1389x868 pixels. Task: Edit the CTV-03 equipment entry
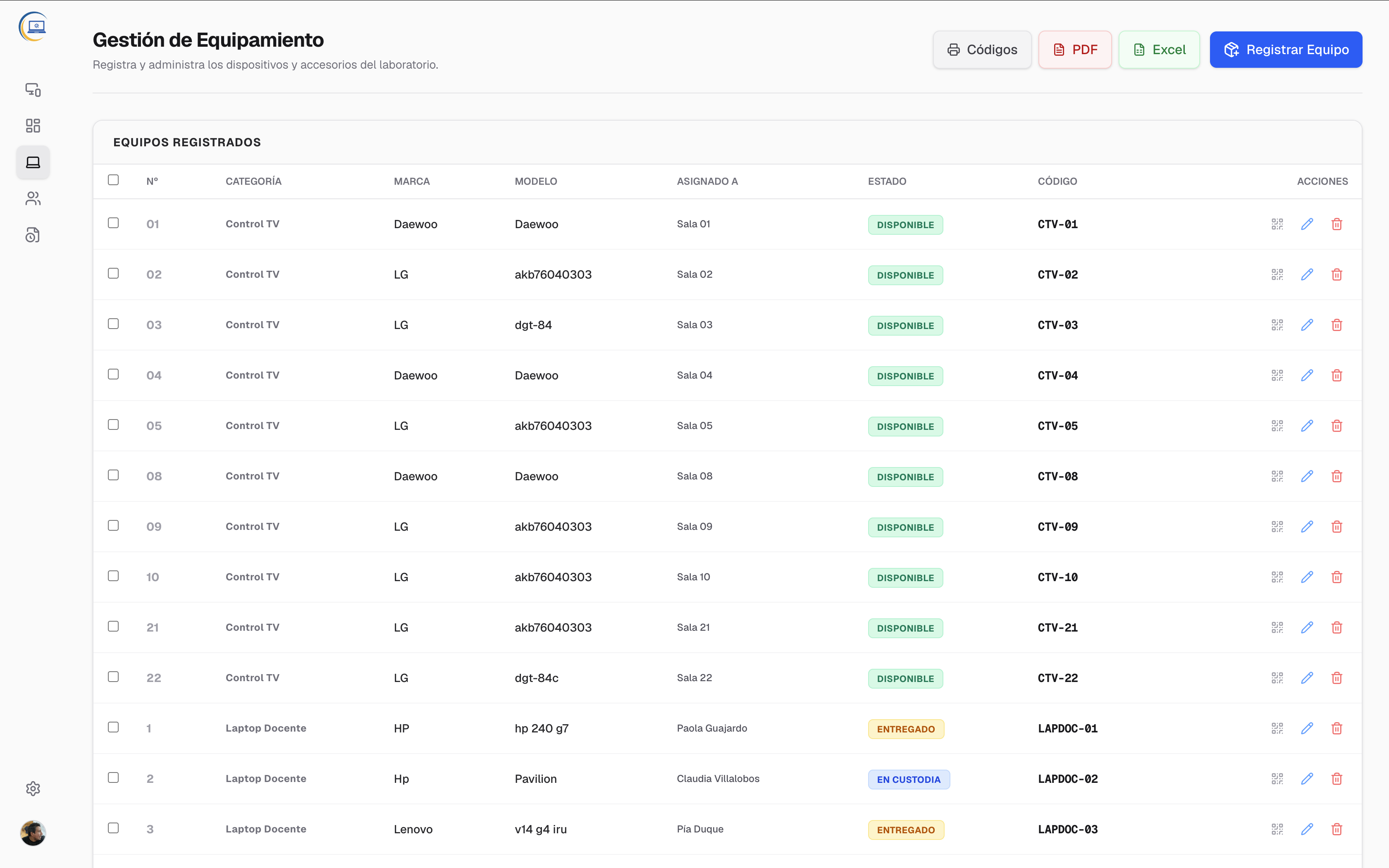pyautogui.click(x=1307, y=325)
